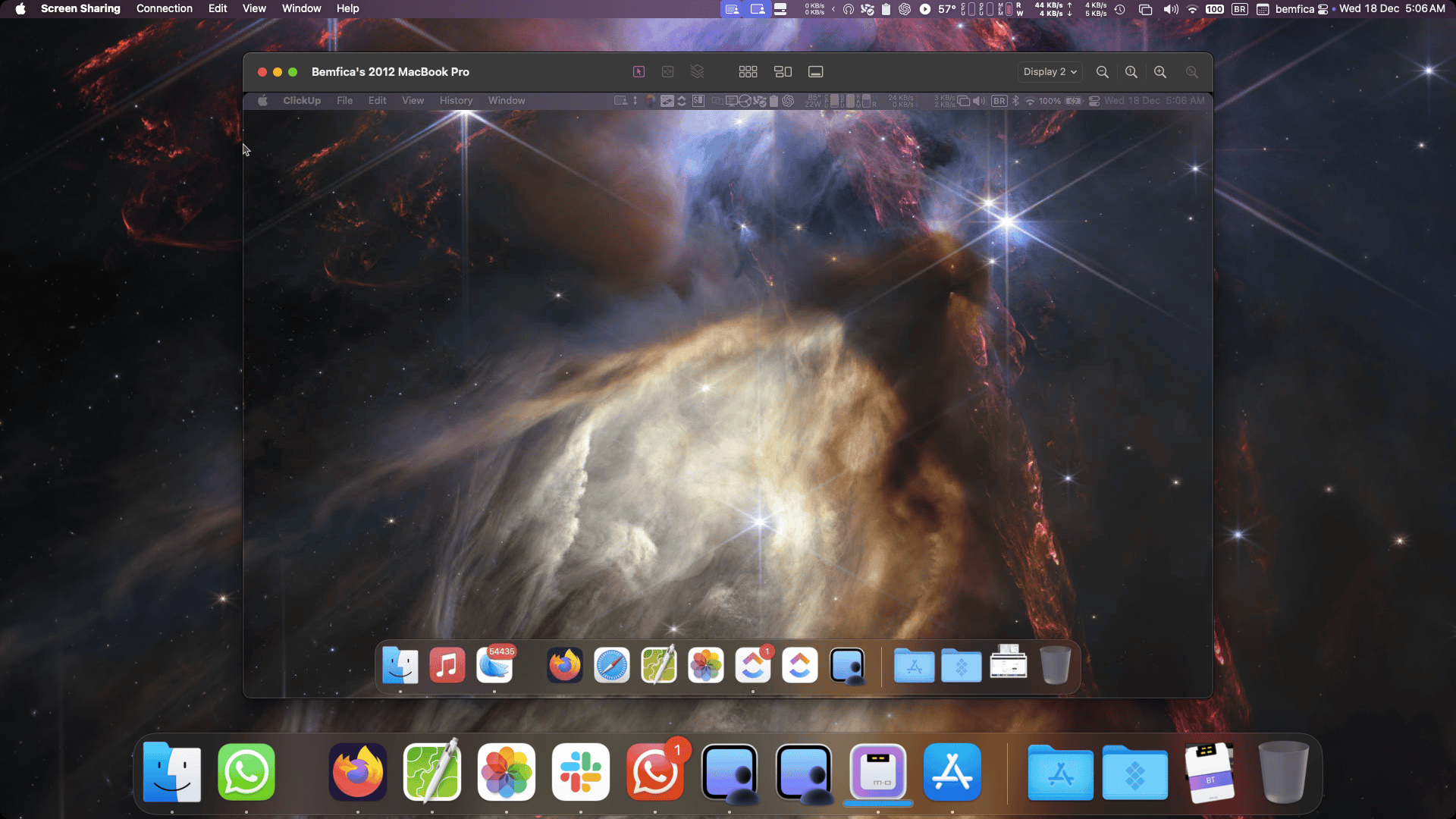Open the Display 2 selector dropdown

[x=1050, y=71]
